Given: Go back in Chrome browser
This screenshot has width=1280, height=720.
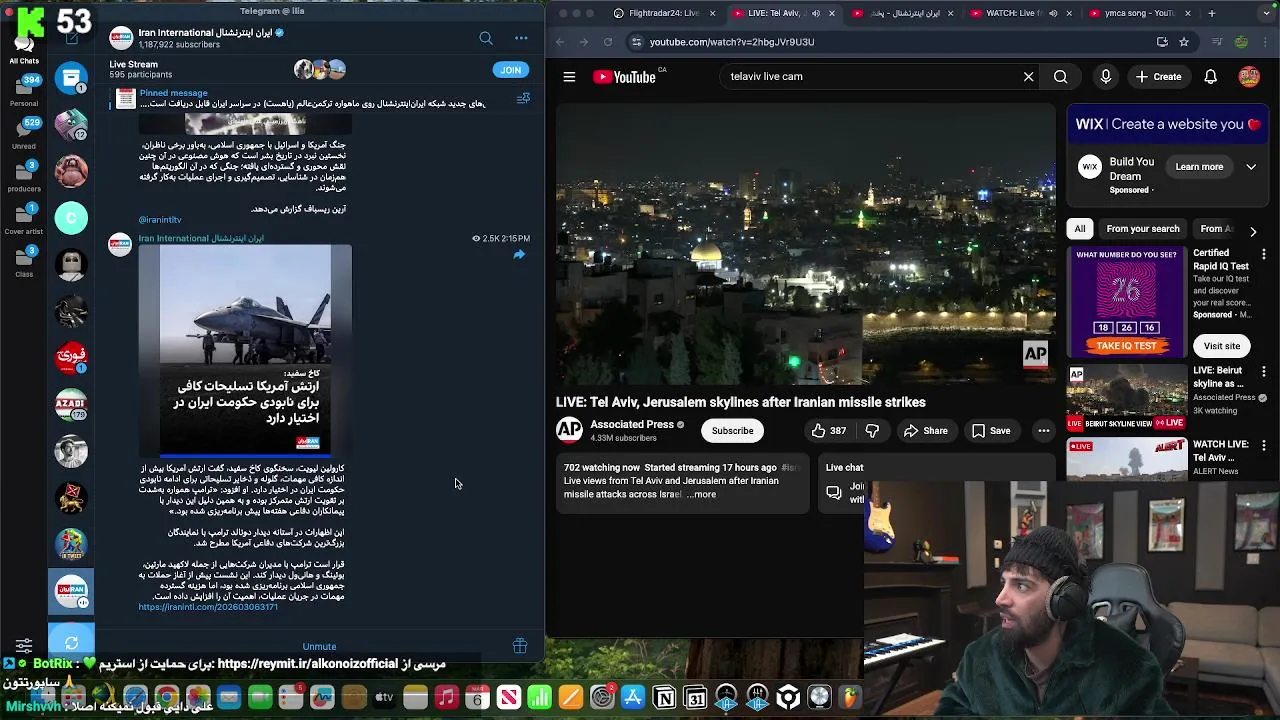Looking at the screenshot, I should (x=560, y=42).
